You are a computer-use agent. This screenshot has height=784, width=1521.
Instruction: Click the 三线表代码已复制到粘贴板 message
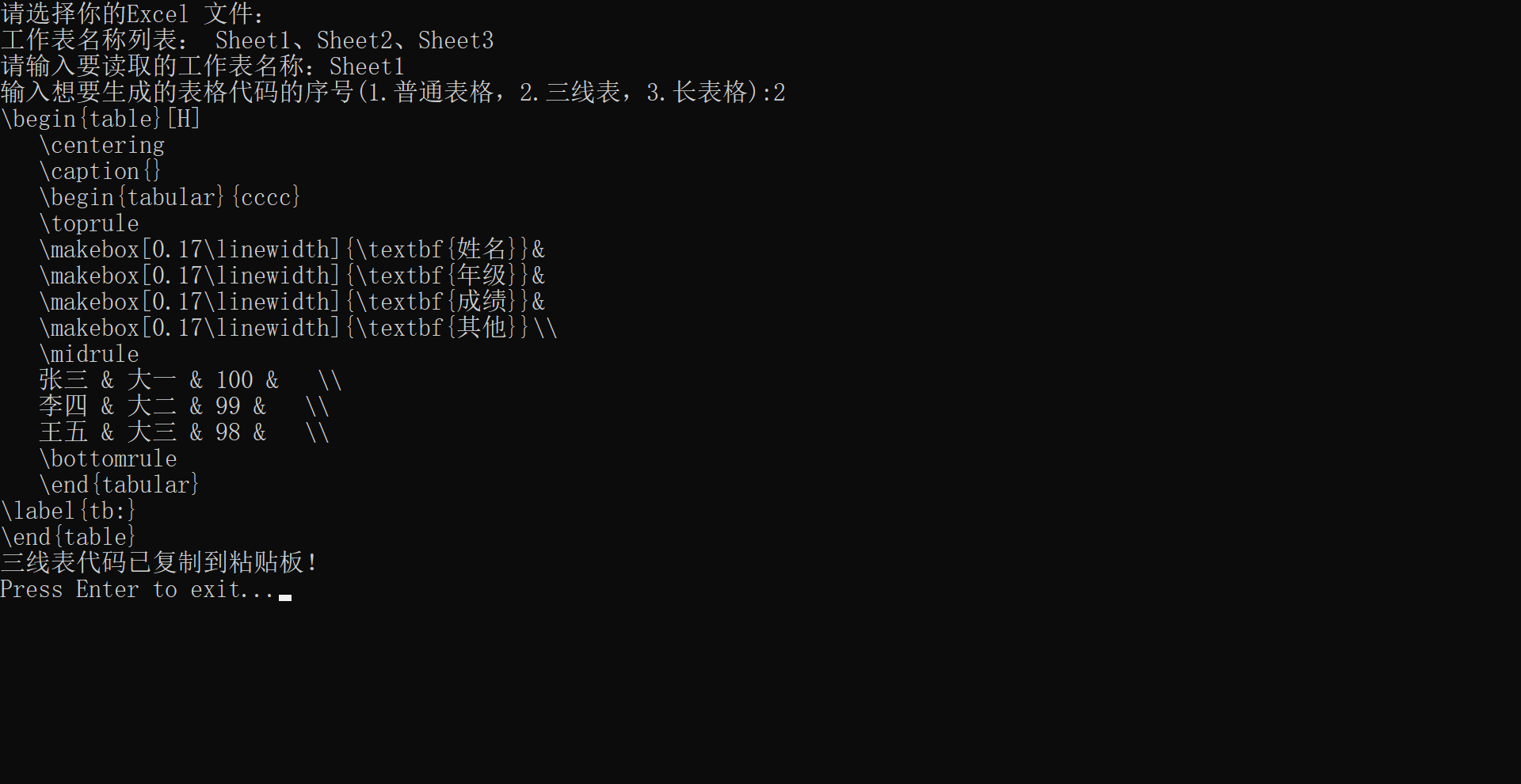(x=158, y=563)
